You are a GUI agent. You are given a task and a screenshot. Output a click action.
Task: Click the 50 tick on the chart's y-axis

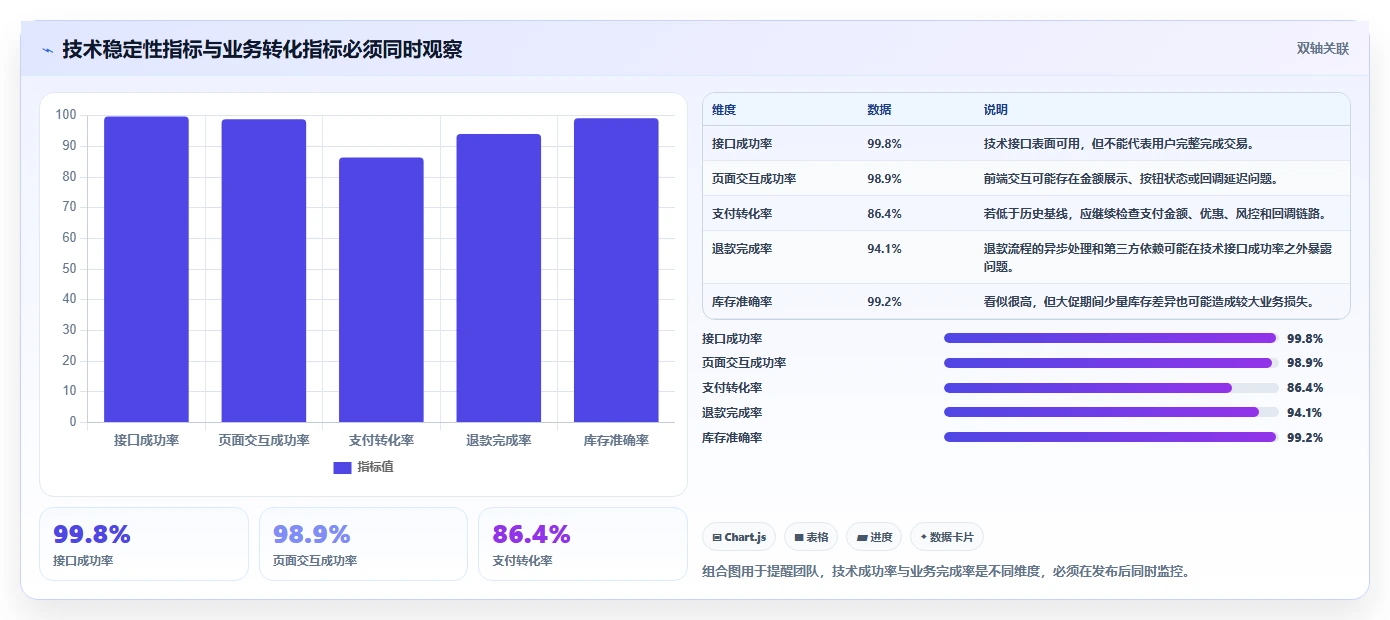[70, 268]
